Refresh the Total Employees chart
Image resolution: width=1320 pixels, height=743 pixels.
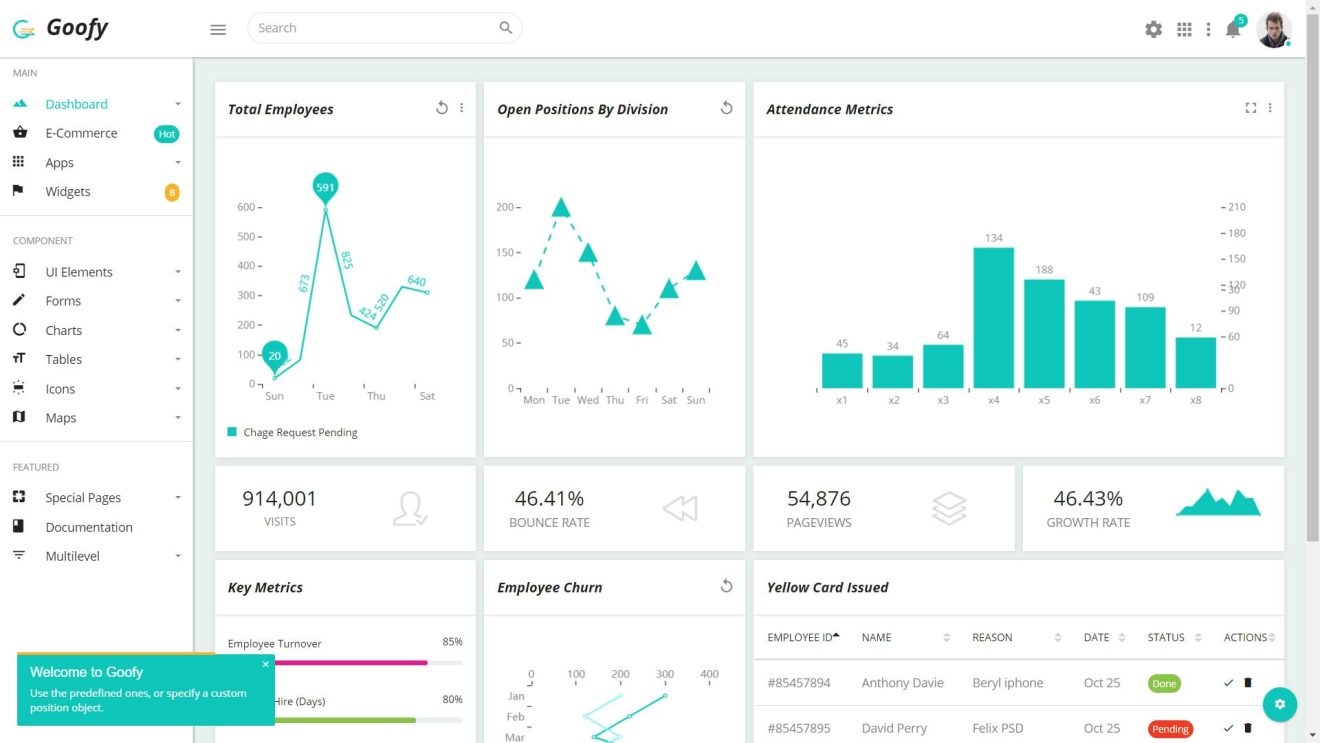pyautogui.click(x=441, y=107)
